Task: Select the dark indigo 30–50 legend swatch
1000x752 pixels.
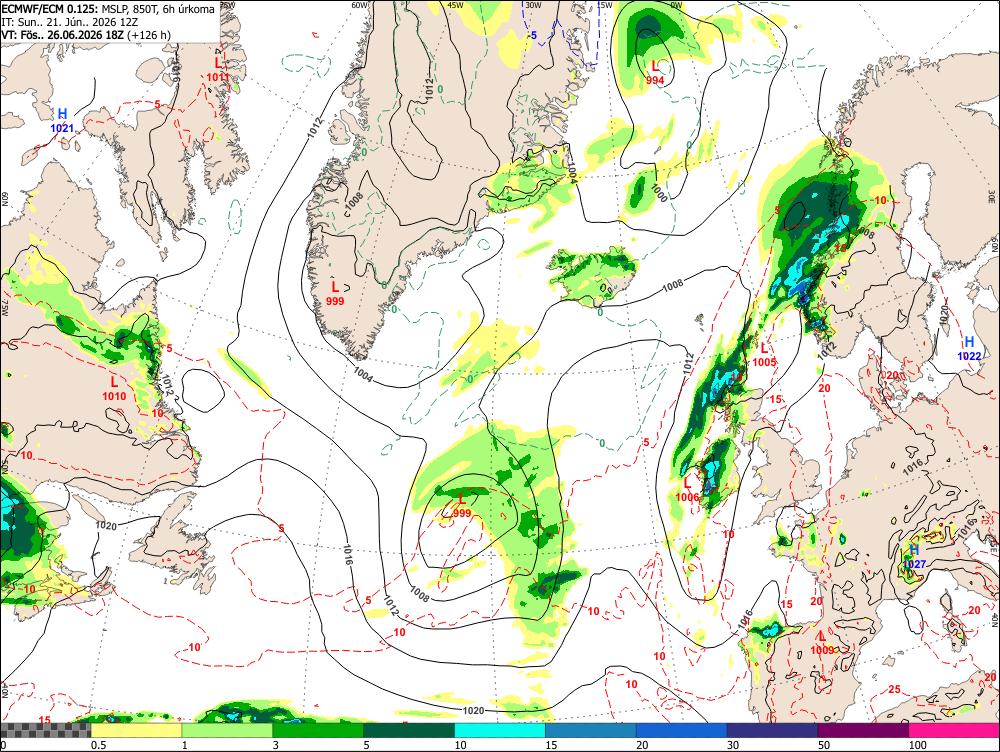Action: (x=772, y=730)
